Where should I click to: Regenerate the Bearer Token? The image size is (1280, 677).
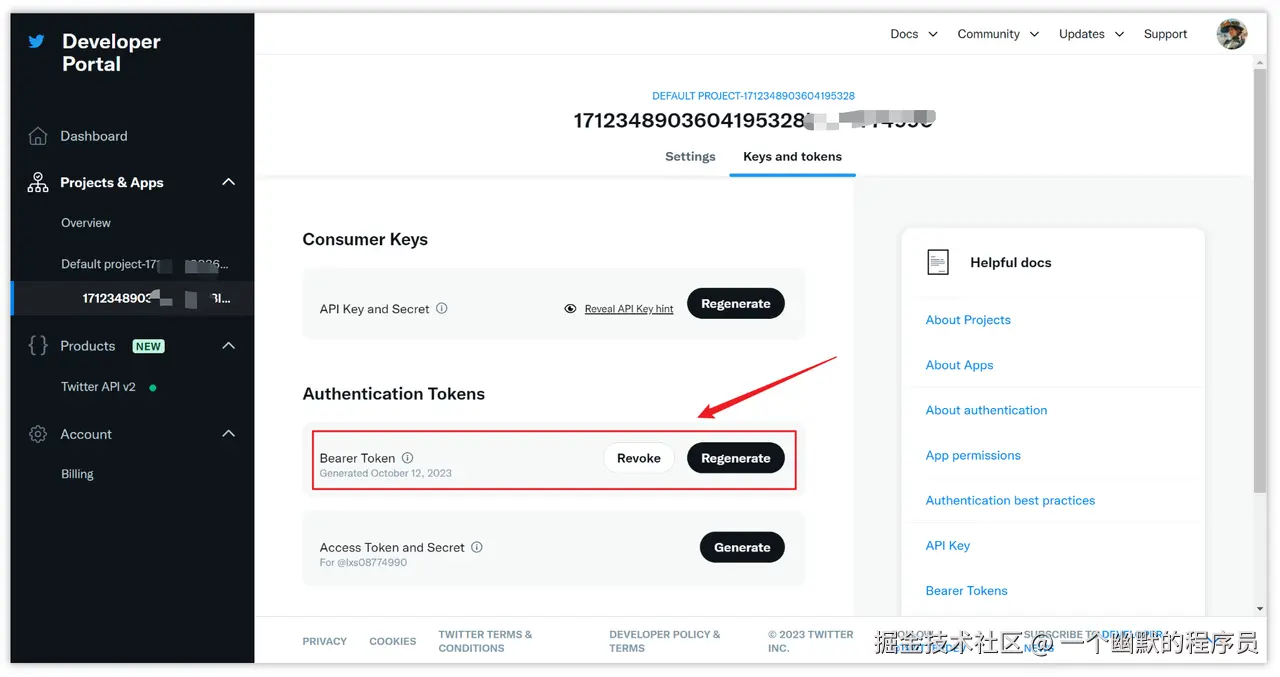tap(736, 458)
